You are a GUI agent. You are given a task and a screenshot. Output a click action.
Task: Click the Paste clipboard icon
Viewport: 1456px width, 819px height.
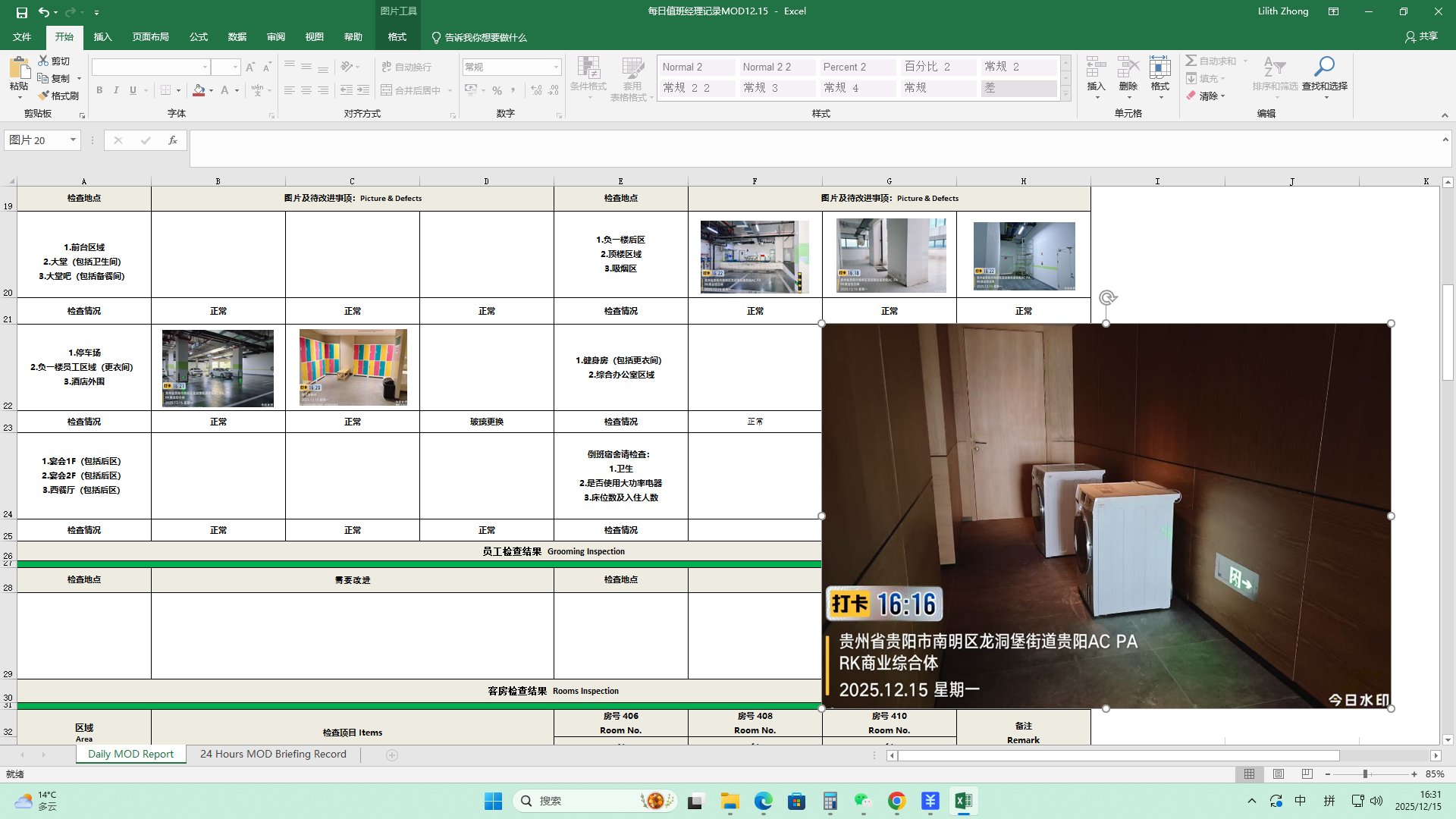[19, 69]
